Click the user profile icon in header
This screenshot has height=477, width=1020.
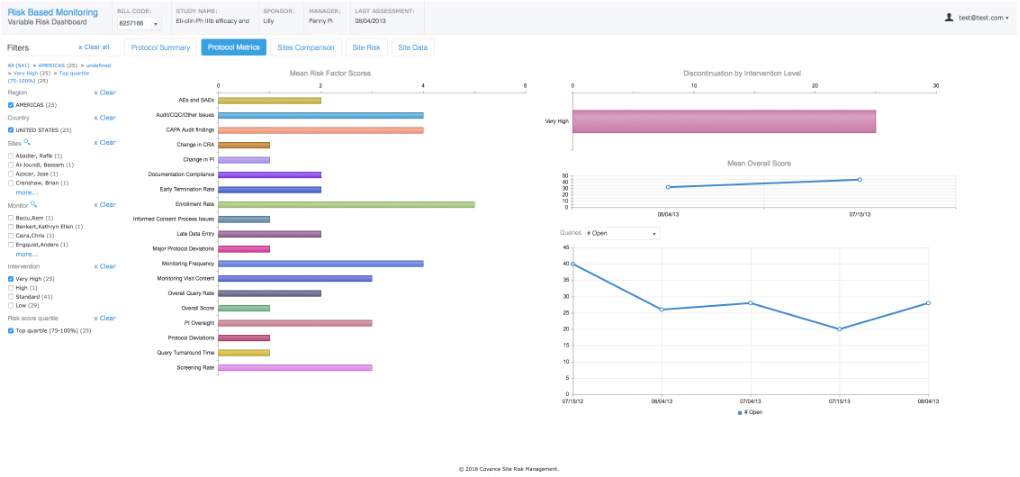coord(949,18)
